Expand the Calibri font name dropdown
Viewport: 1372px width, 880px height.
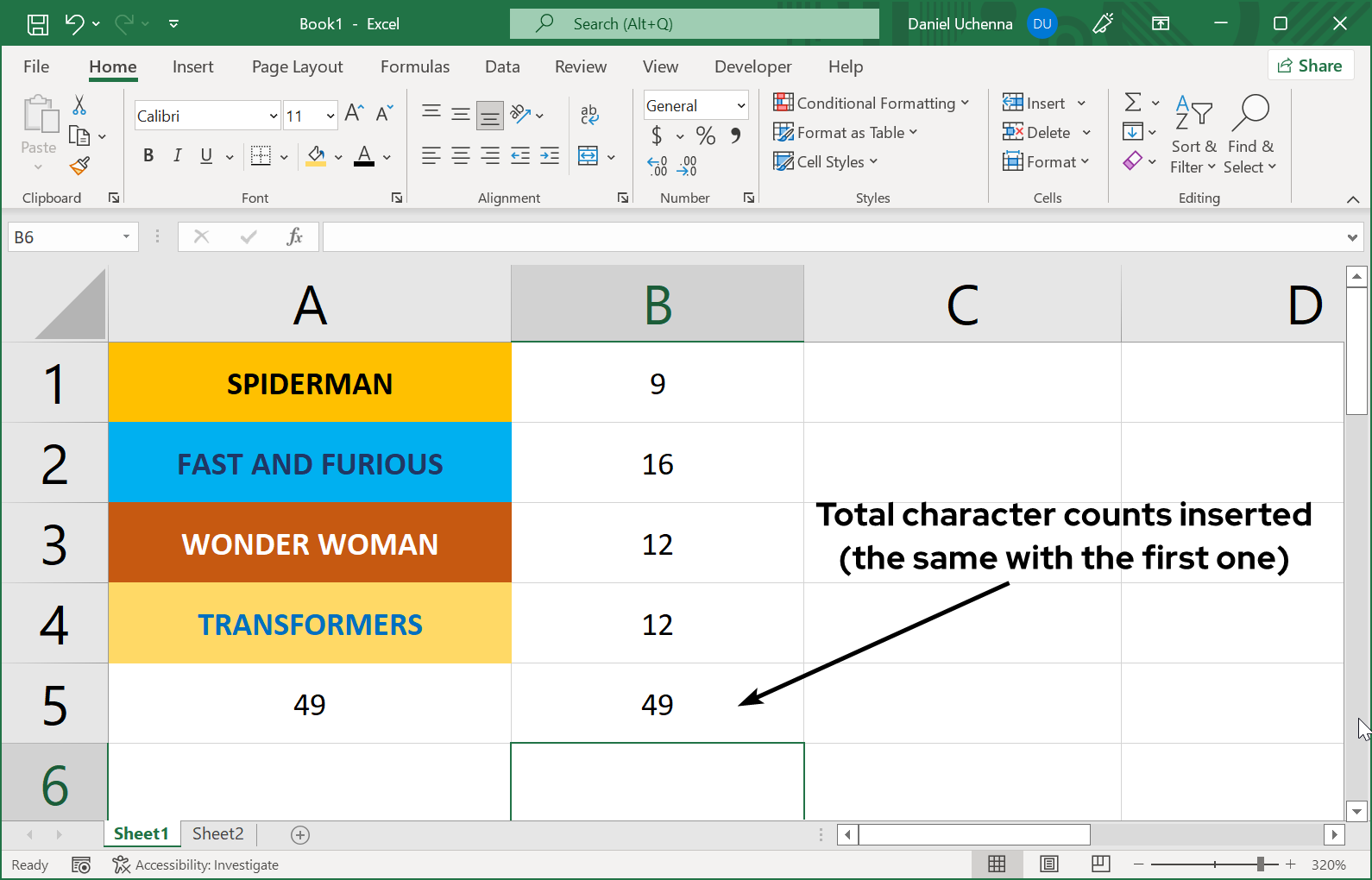(x=273, y=116)
